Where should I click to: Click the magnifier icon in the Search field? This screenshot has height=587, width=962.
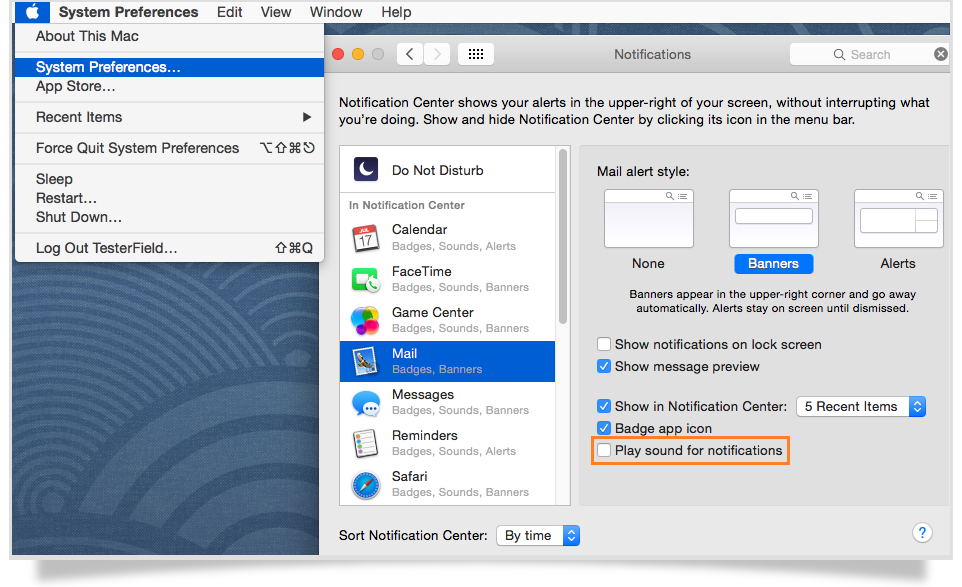coord(839,55)
